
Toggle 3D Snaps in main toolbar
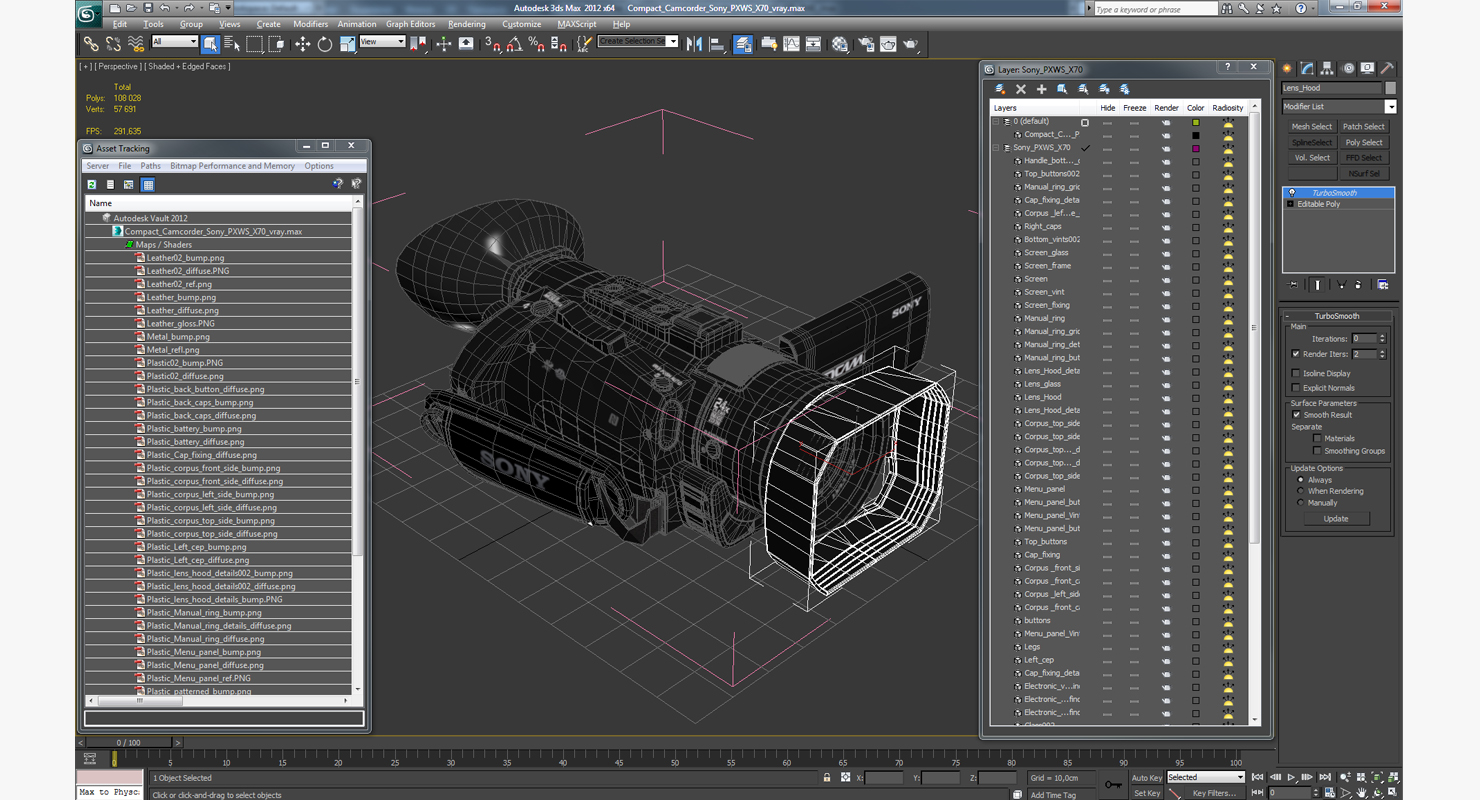coord(492,44)
